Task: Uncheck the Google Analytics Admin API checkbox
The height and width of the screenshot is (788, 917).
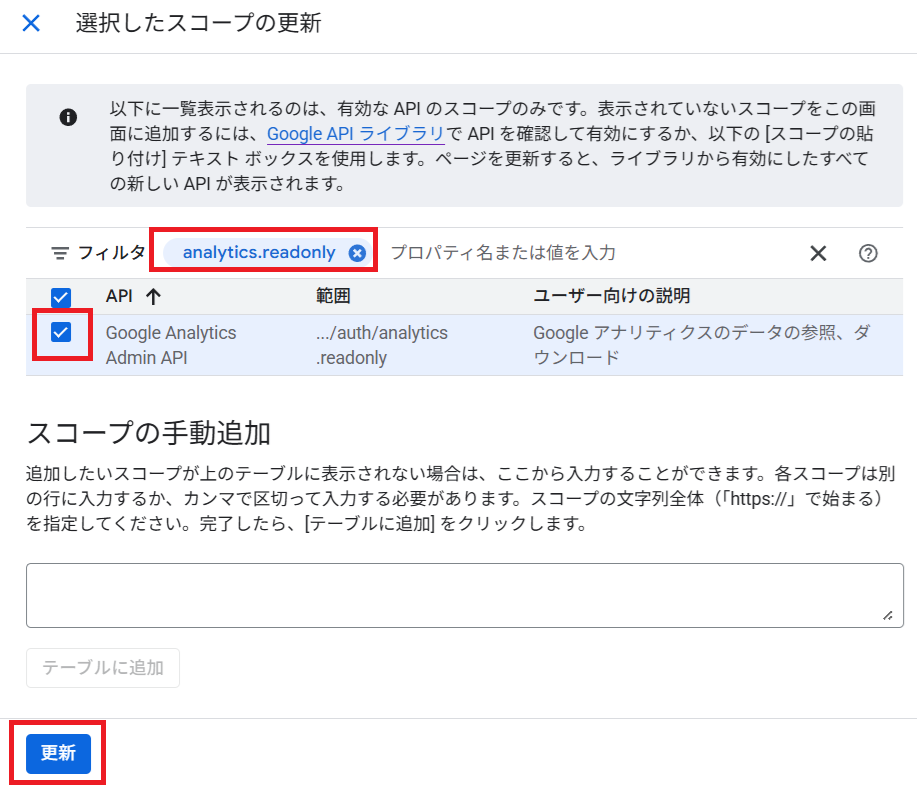Action: click(61, 333)
